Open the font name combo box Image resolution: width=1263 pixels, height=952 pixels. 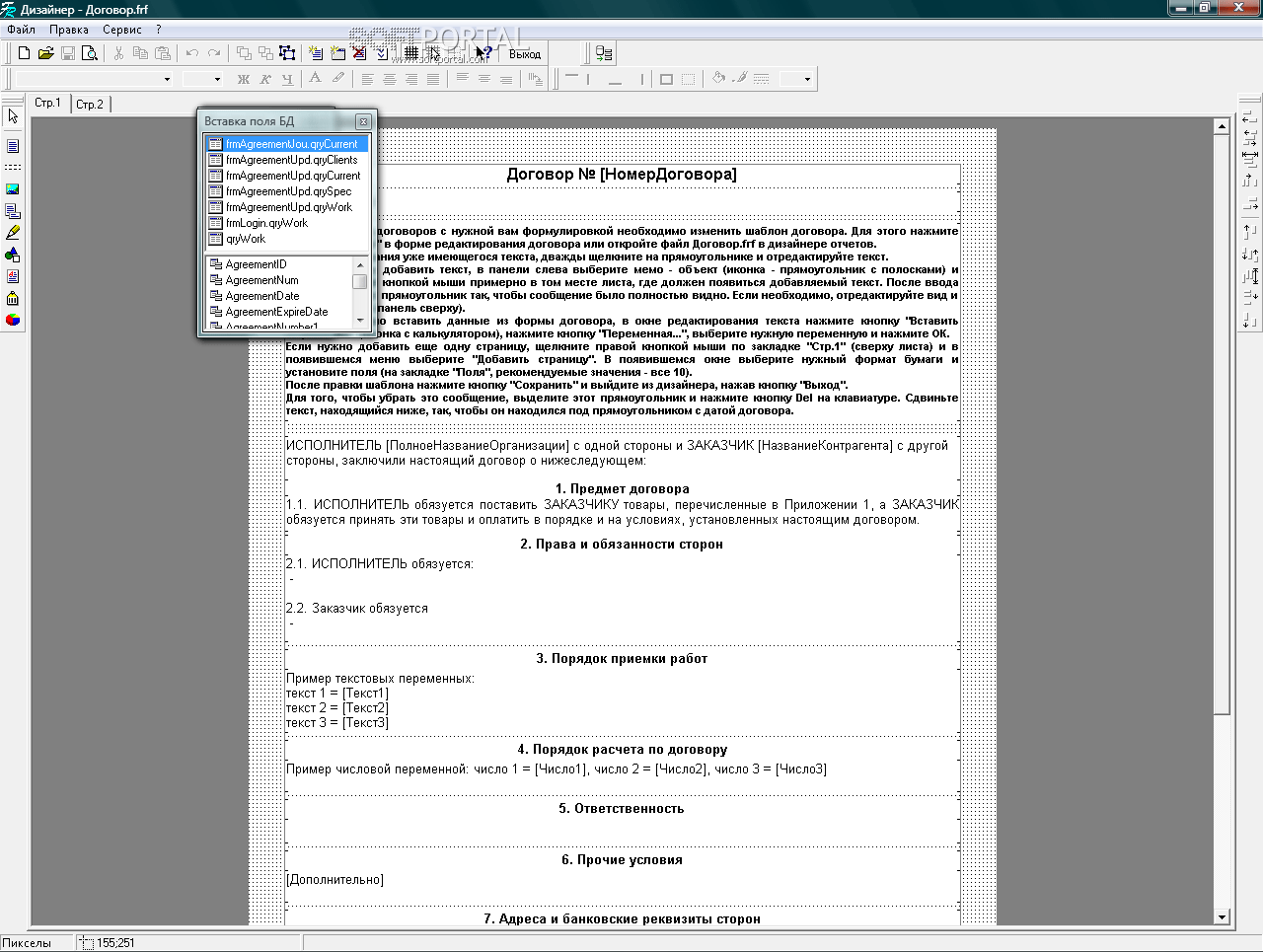coord(95,79)
